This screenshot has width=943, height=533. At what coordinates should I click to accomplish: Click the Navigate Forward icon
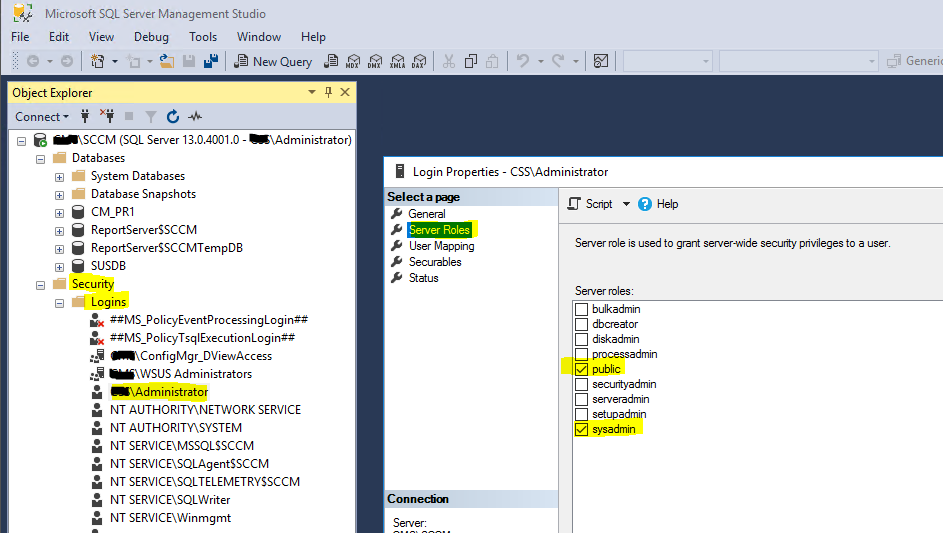point(67,61)
